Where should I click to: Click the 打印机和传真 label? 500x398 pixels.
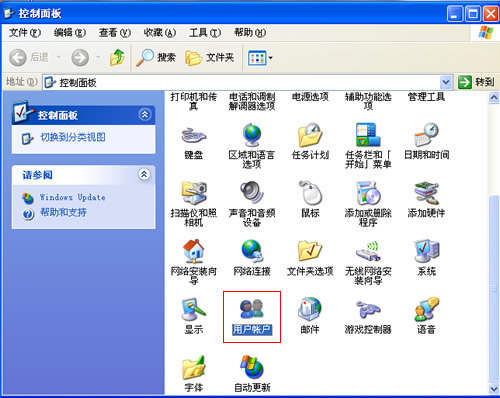(194, 101)
